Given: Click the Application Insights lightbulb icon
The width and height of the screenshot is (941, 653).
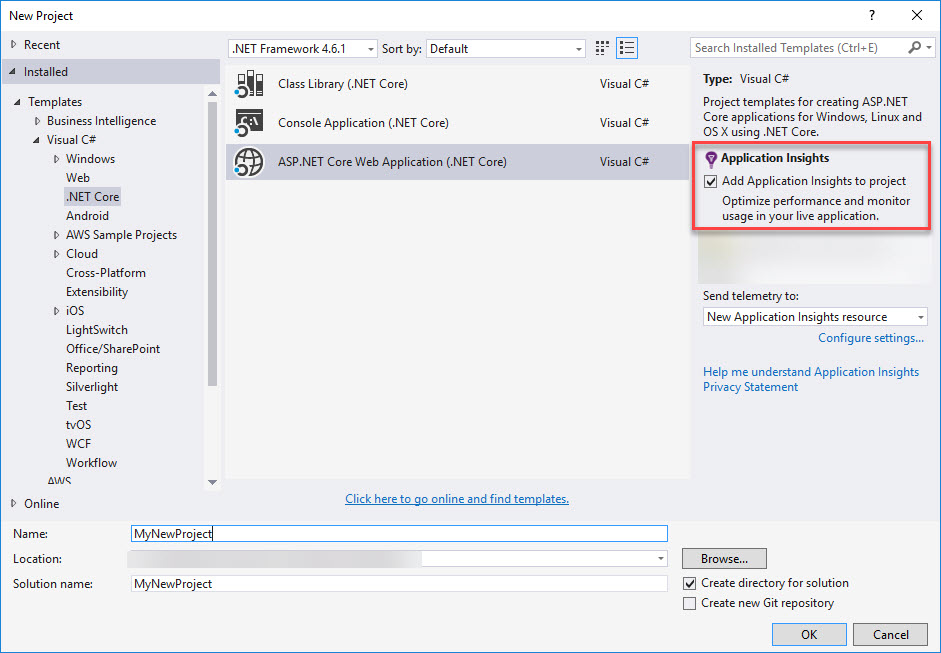Looking at the screenshot, I should tap(711, 159).
